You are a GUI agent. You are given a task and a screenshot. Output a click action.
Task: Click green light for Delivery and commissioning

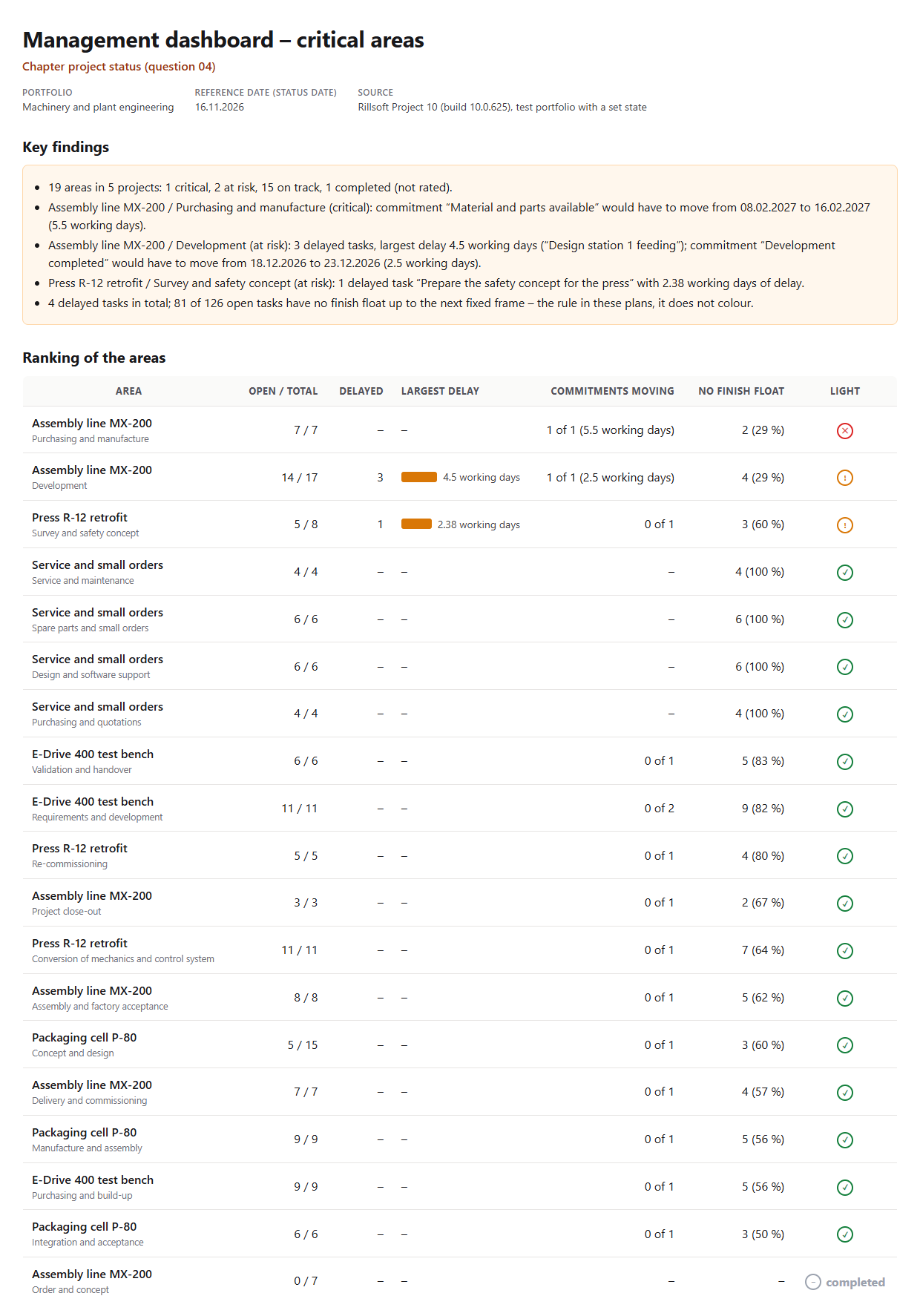pos(844,1093)
